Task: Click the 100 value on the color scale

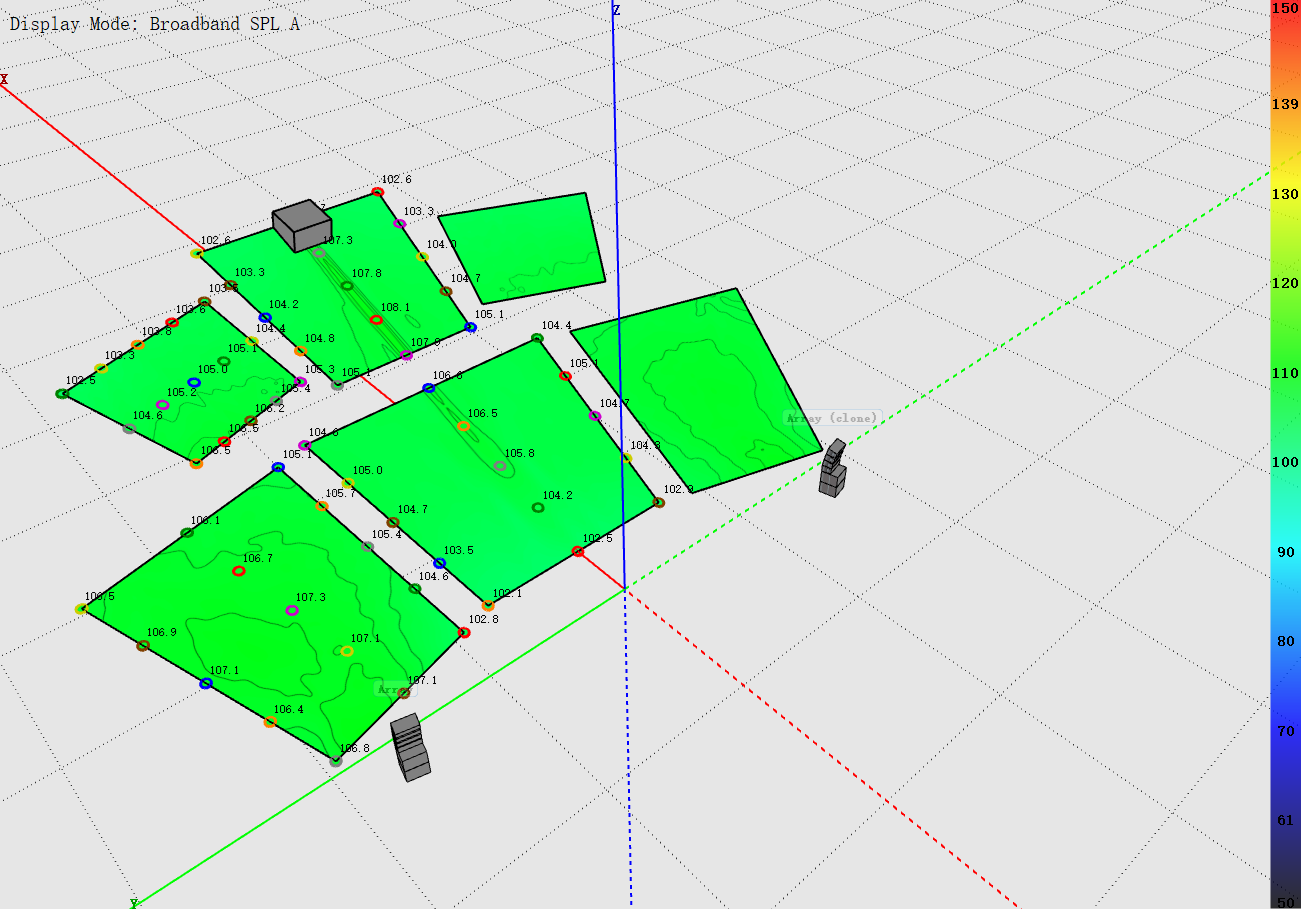Action: pos(1285,462)
